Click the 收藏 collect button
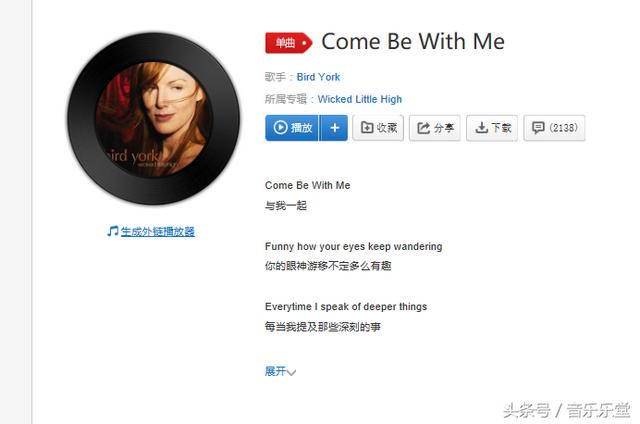 (x=378, y=128)
